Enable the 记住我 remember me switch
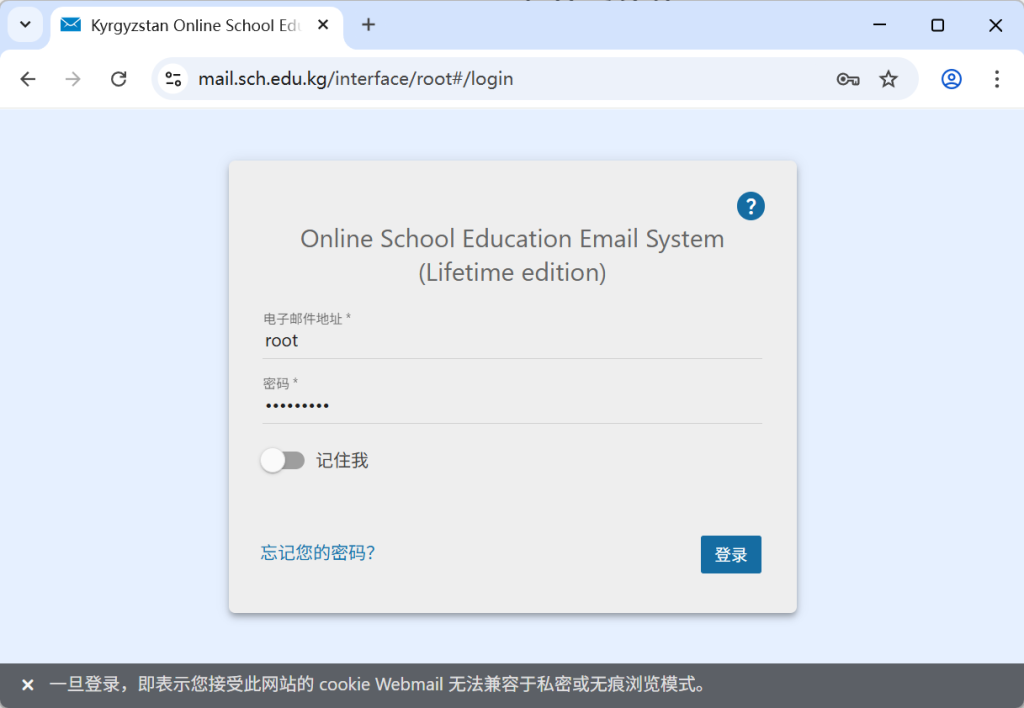The width and height of the screenshot is (1024, 708). pos(282,460)
